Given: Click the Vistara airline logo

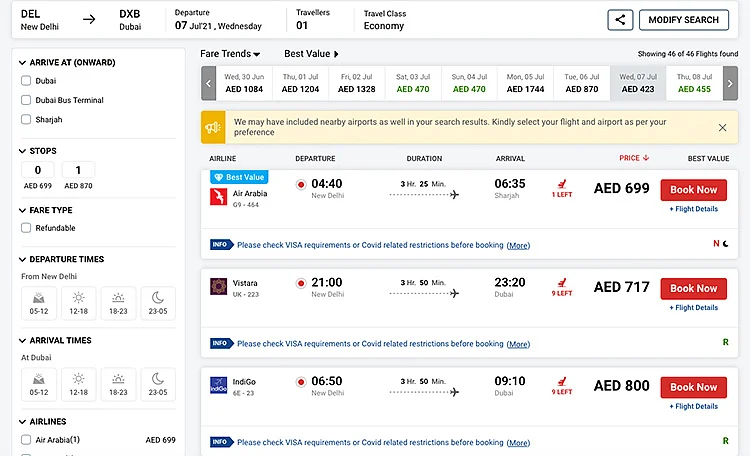Looking at the screenshot, I should (x=219, y=287).
